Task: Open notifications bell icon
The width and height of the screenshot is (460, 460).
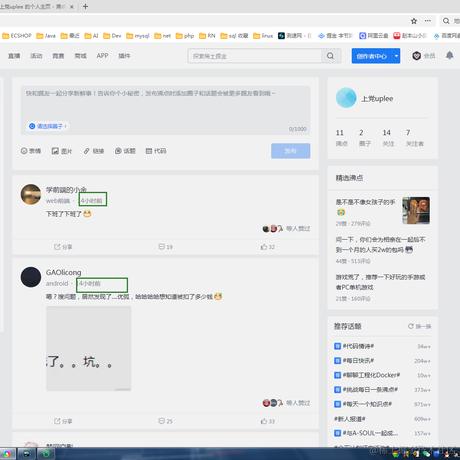Action: (449, 55)
